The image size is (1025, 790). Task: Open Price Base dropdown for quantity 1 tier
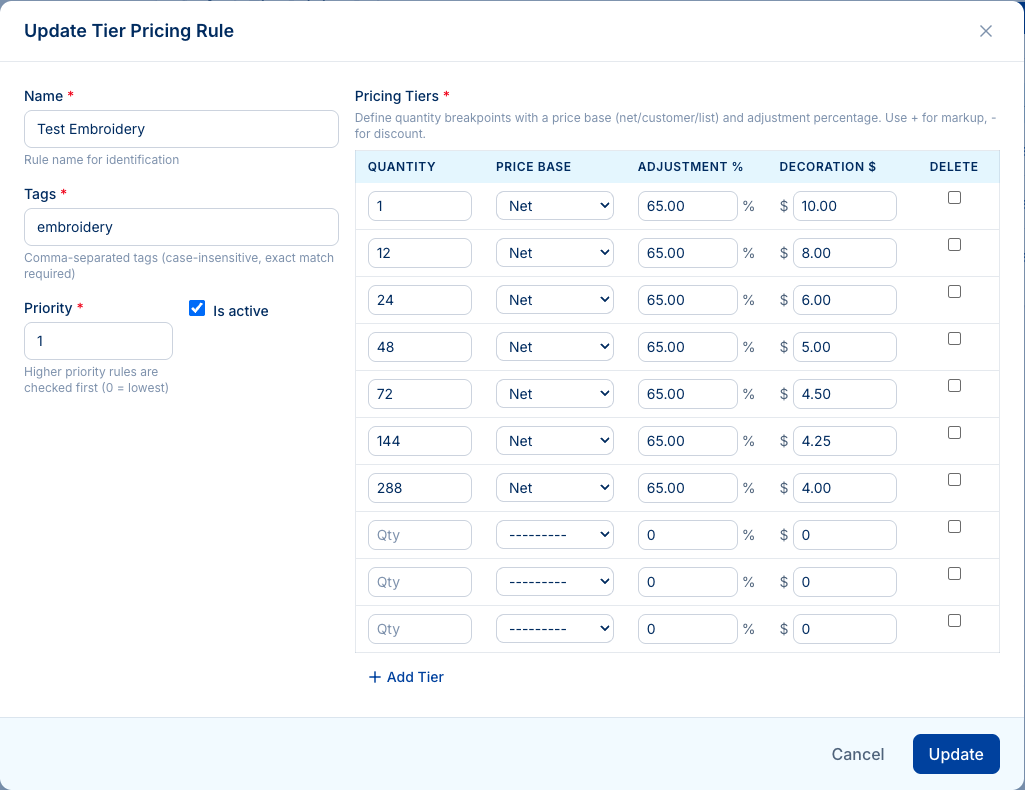(x=554, y=206)
